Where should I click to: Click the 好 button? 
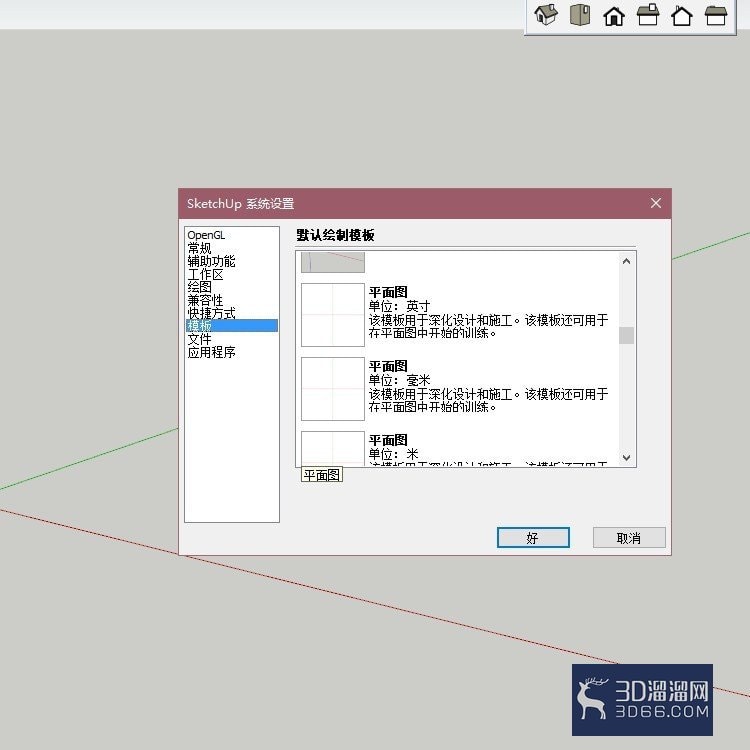pos(533,538)
